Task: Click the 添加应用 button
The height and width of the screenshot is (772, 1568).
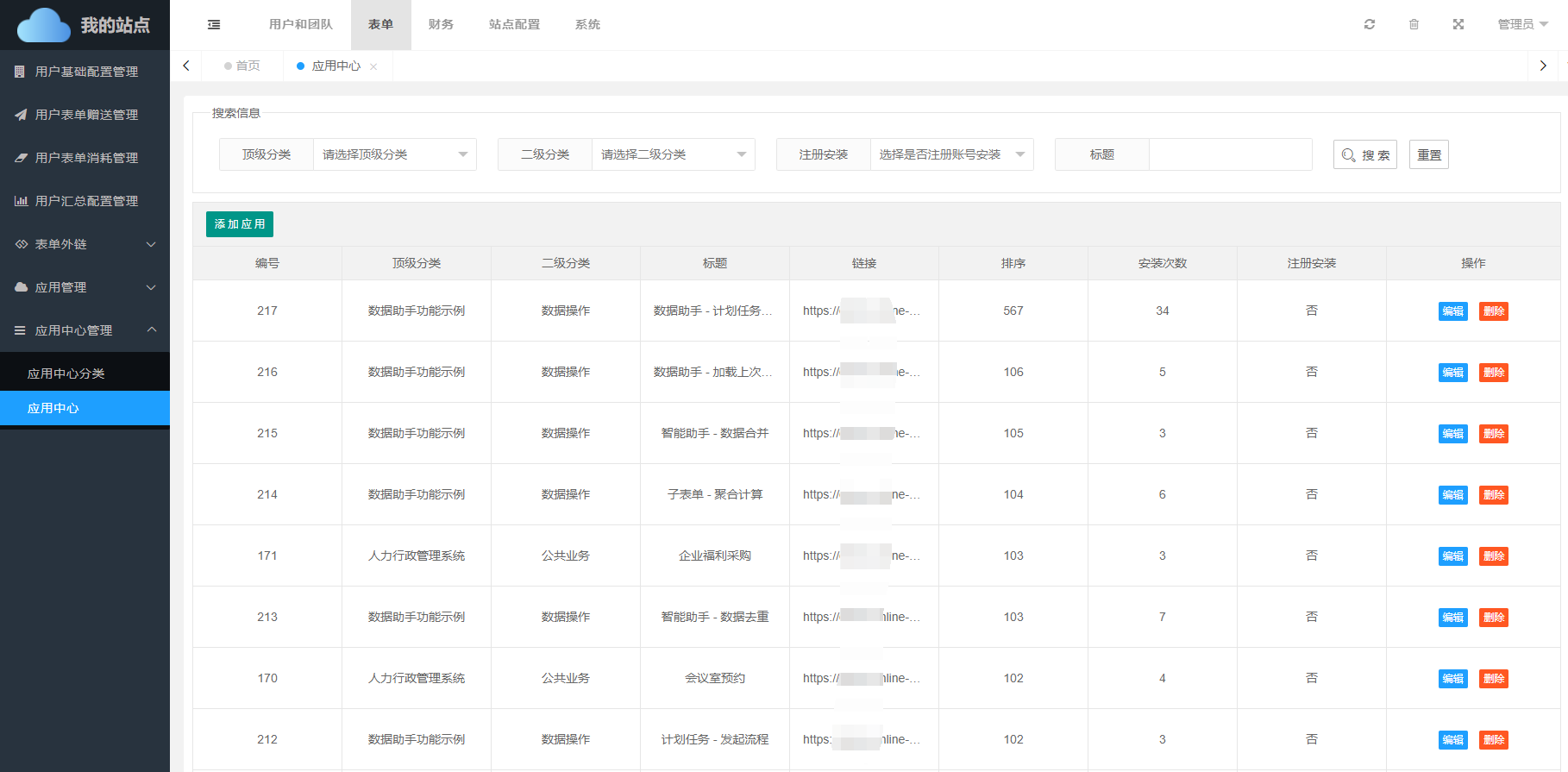Action: pyautogui.click(x=240, y=224)
